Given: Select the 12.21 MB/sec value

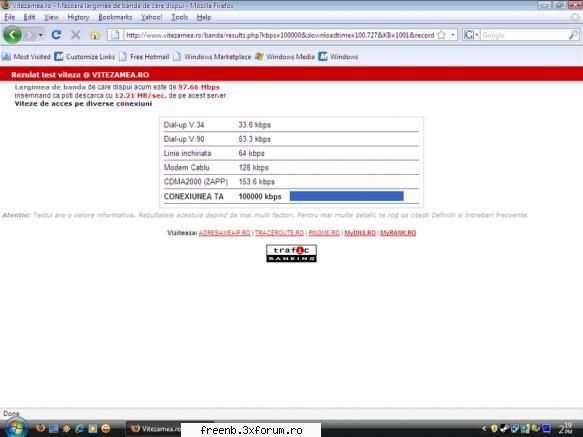Looking at the screenshot, I should pos(140,96).
